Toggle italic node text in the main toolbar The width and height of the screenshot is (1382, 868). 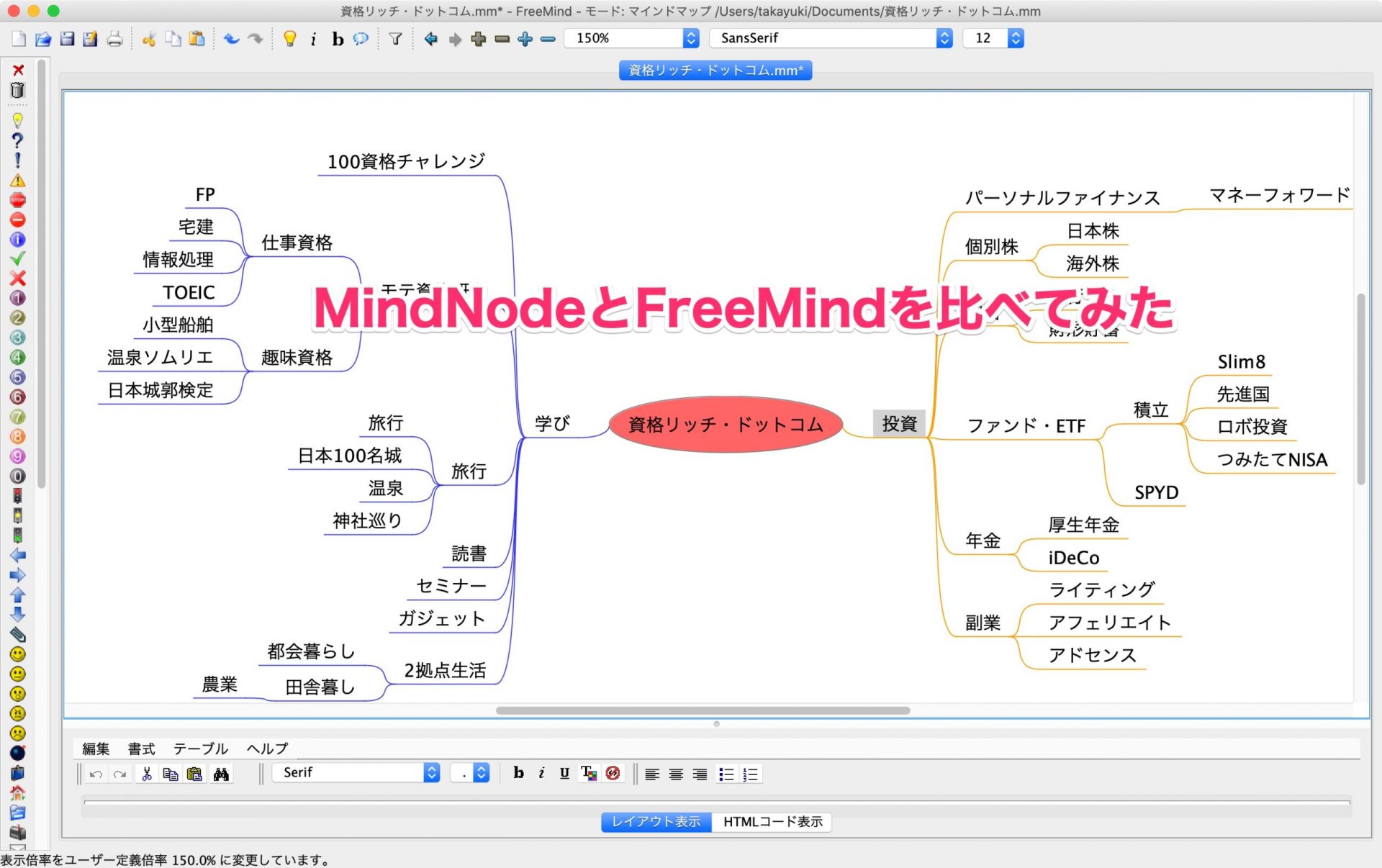pos(313,39)
